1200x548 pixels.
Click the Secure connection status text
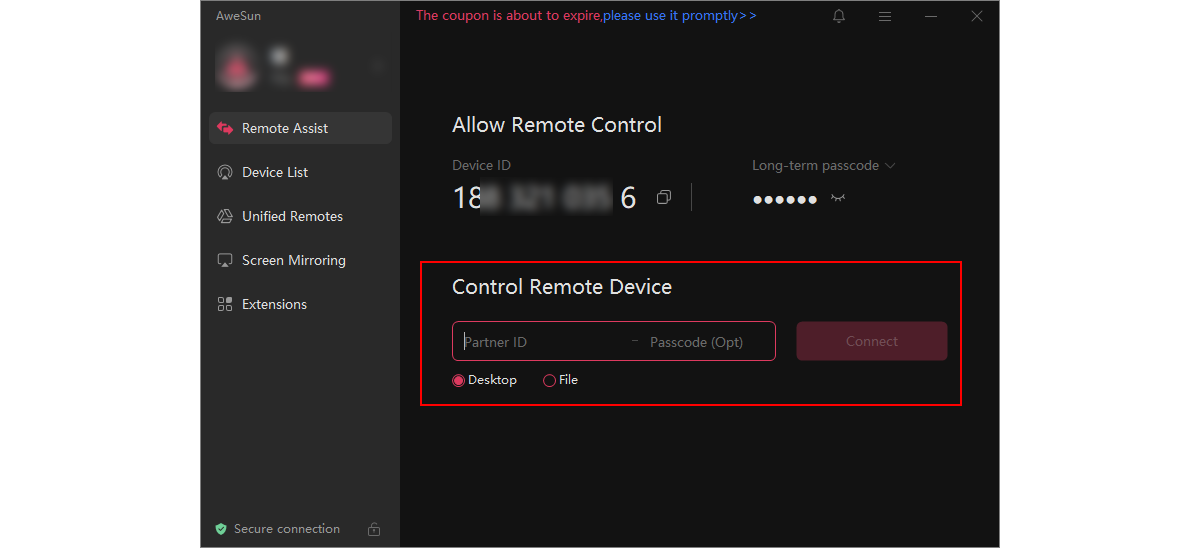[287, 529]
